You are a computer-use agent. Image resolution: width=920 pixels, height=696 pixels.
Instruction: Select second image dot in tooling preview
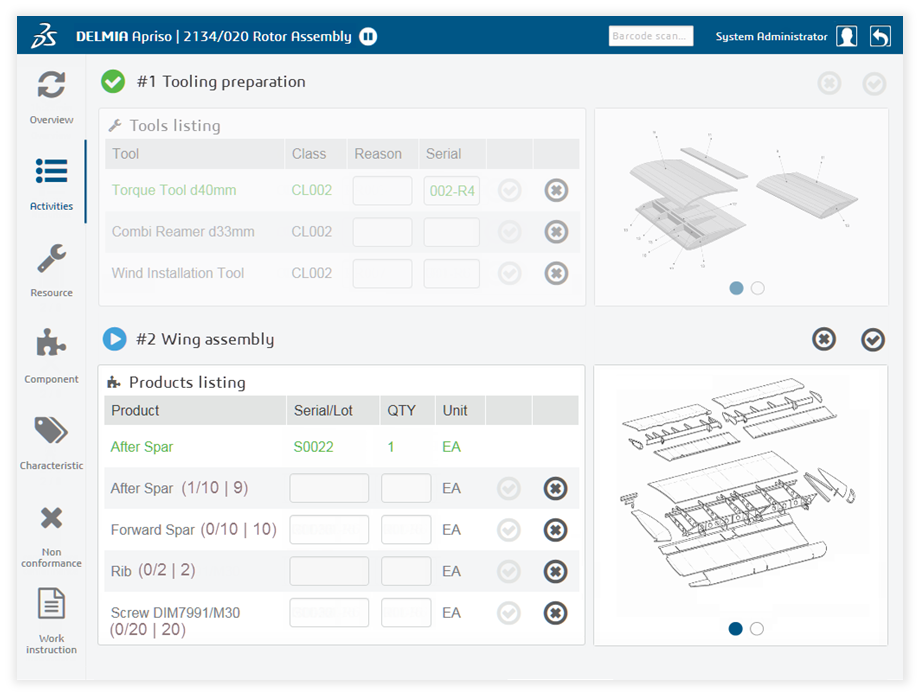coord(757,288)
